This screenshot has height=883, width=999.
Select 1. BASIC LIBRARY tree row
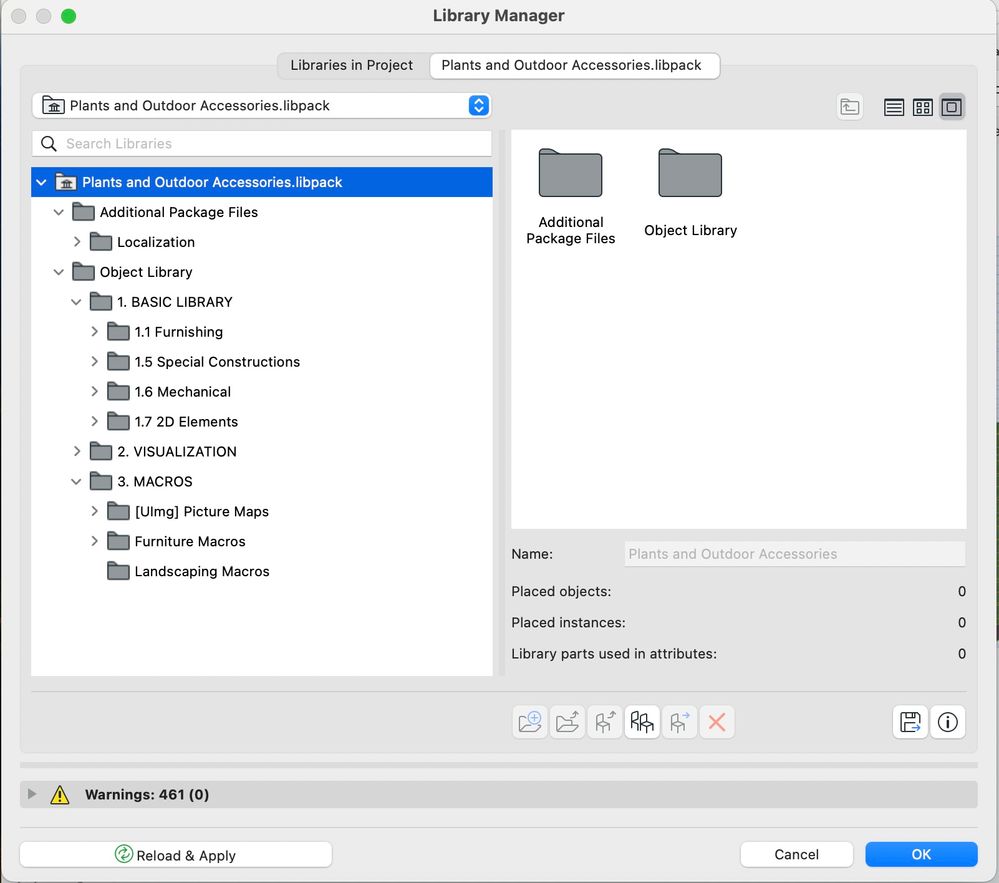point(262,302)
